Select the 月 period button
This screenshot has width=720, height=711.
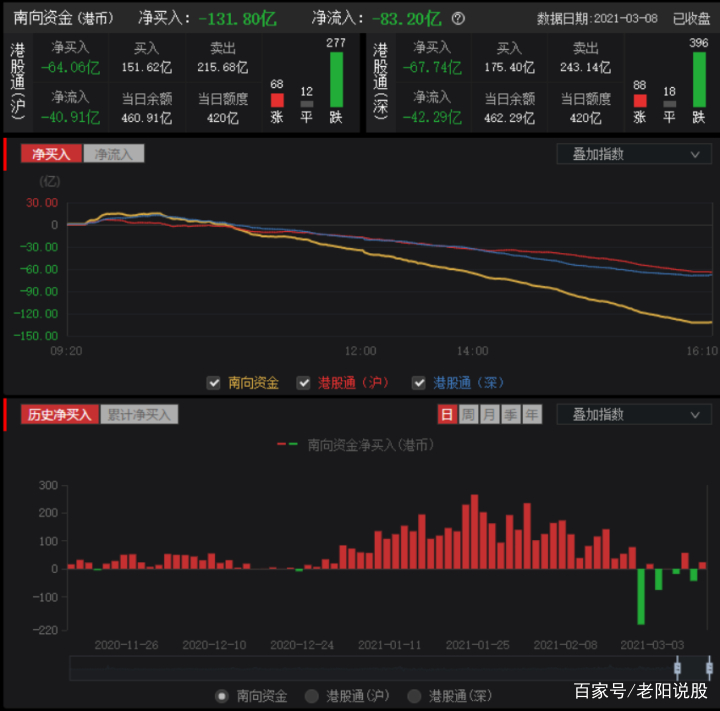coord(489,414)
